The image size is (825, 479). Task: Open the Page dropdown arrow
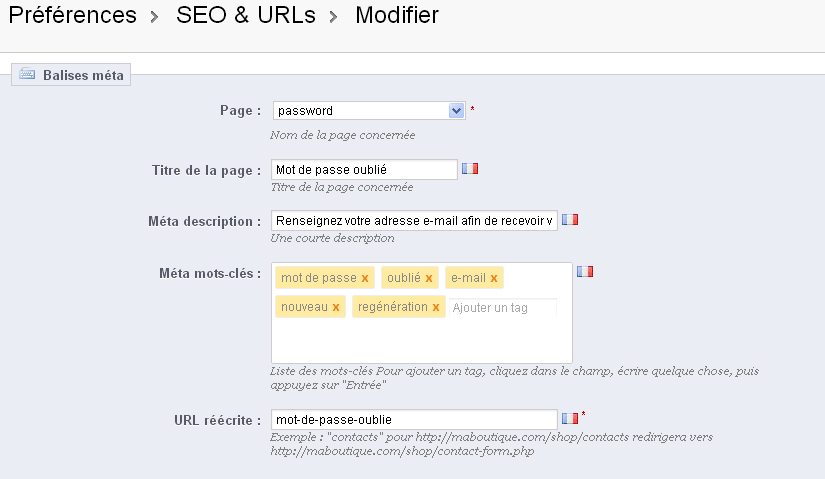[x=456, y=111]
